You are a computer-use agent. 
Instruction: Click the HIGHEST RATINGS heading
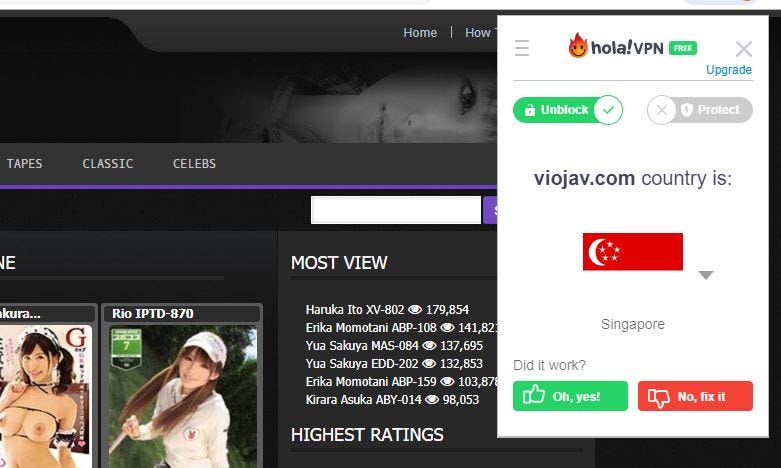click(x=367, y=435)
